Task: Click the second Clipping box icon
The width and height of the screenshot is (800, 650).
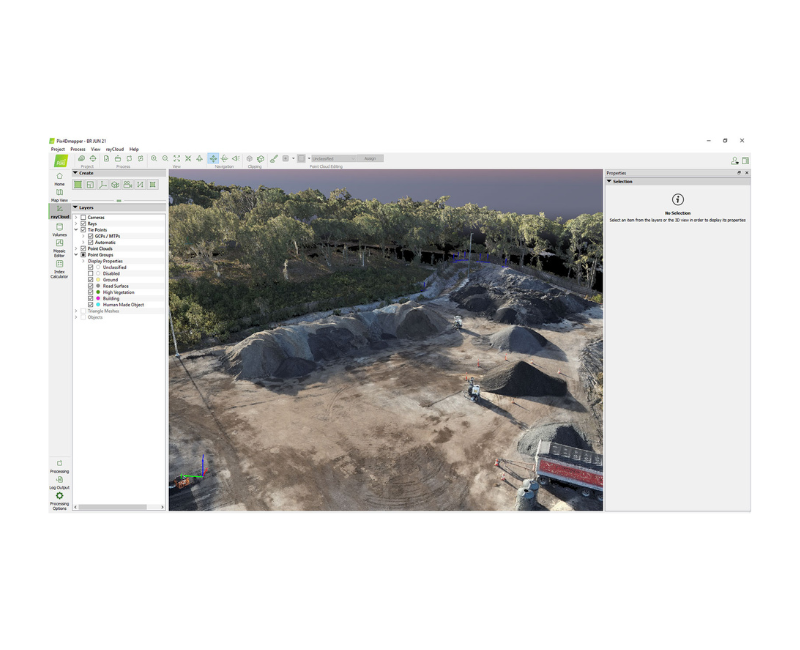Action: coord(261,159)
